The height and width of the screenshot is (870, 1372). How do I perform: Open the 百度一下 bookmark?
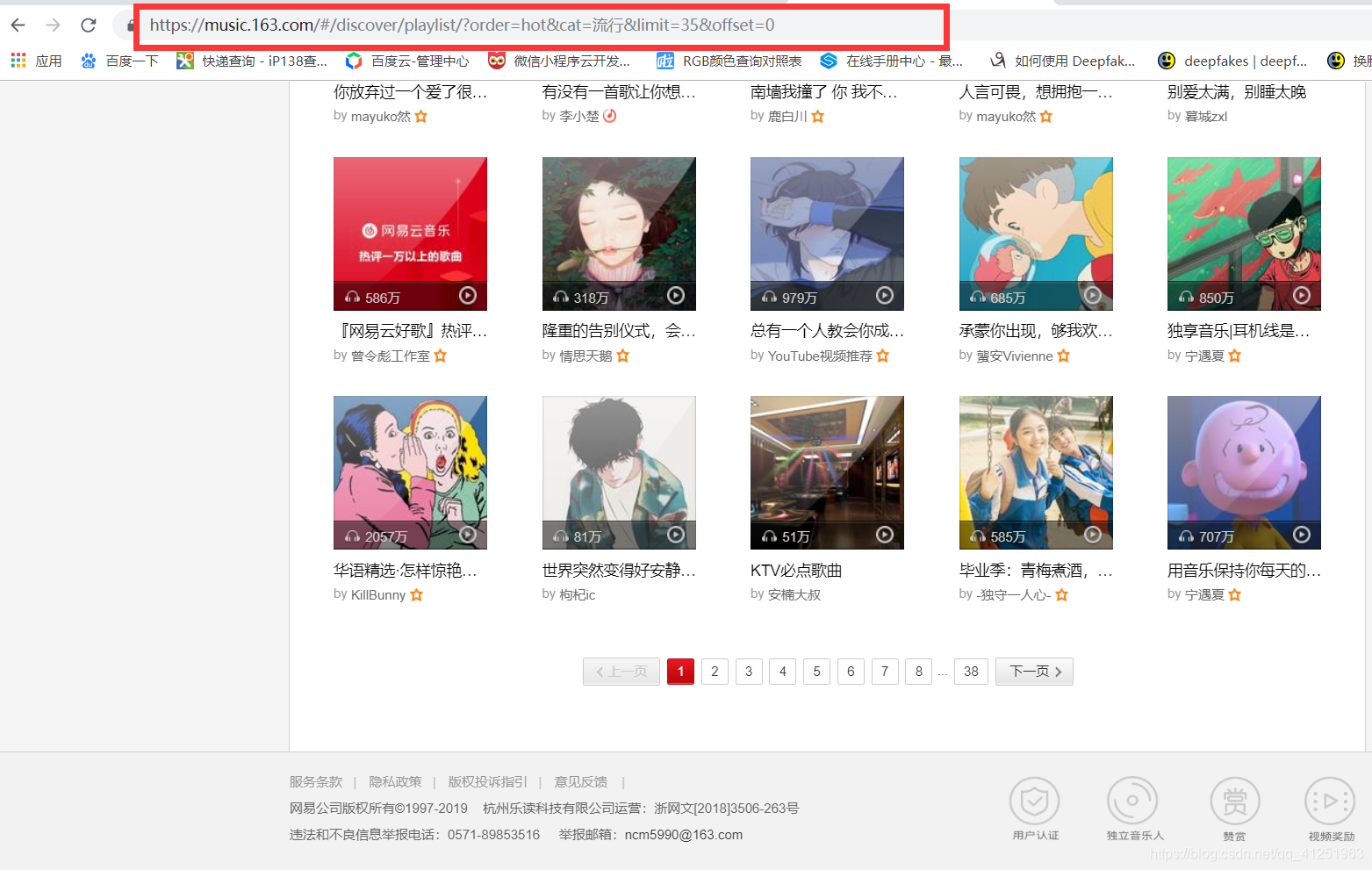(x=119, y=61)
